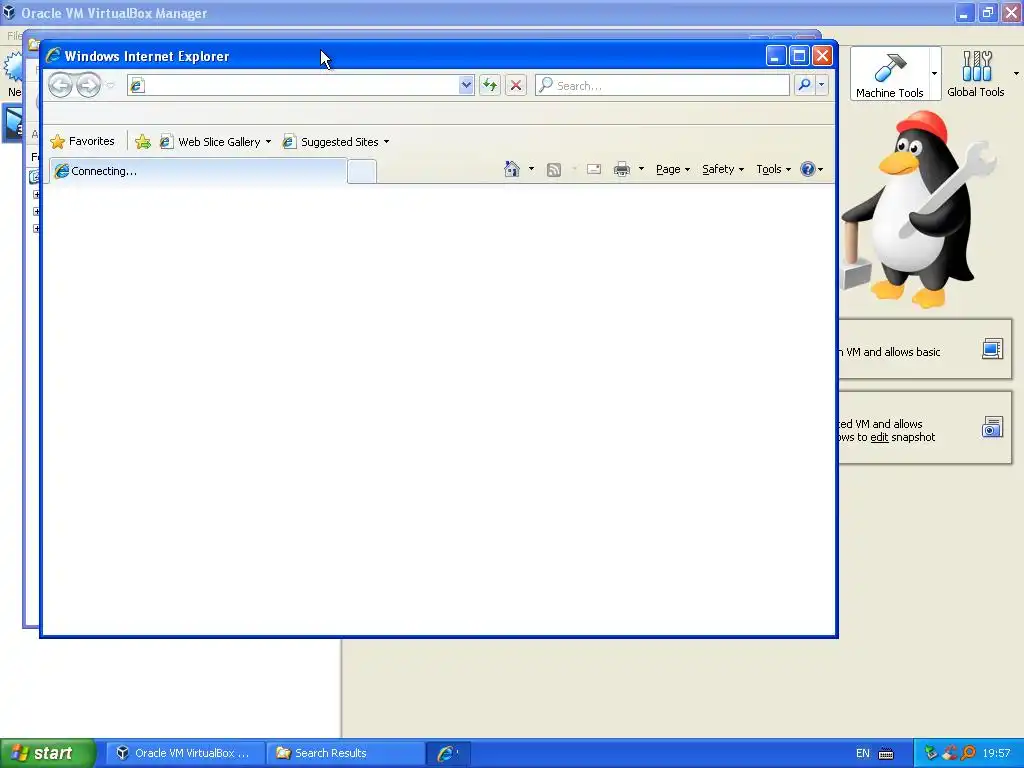Minimize the Internet Explorer window
The image size is (1024, 768).
tap(775, 56)
